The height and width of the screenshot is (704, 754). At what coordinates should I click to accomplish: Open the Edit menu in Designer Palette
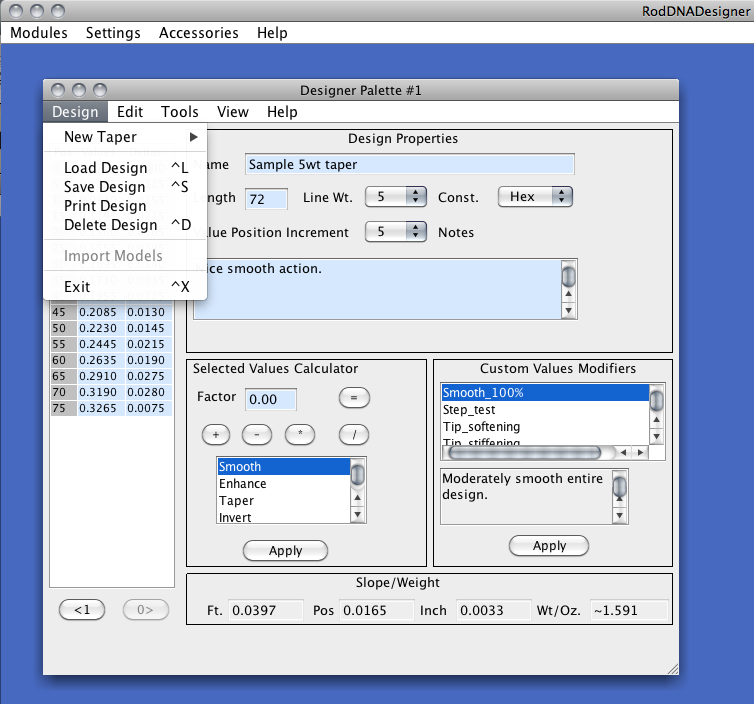click(x=130, y=112)
